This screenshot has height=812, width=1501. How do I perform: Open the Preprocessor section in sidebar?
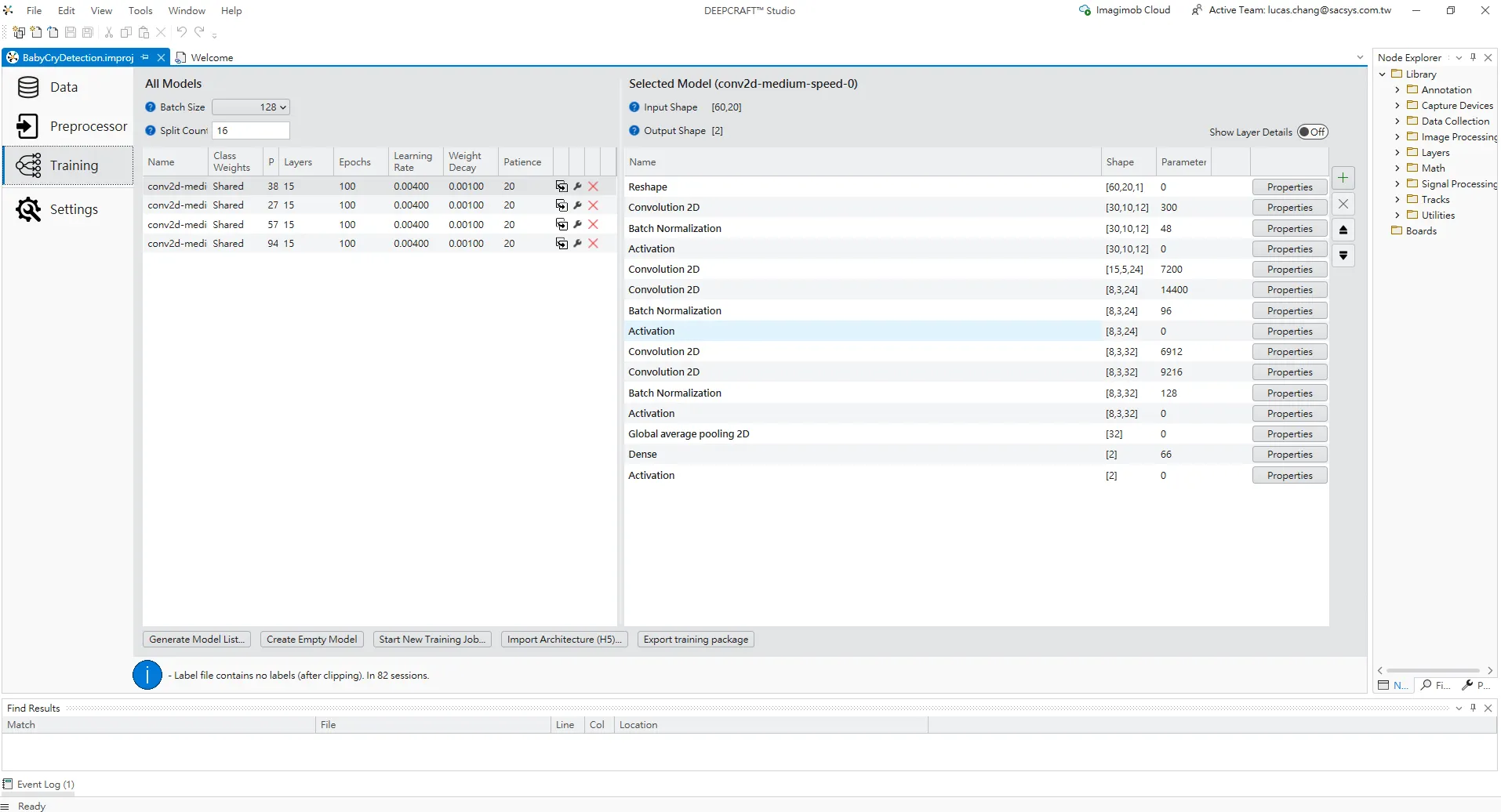[x=88, y=126]
